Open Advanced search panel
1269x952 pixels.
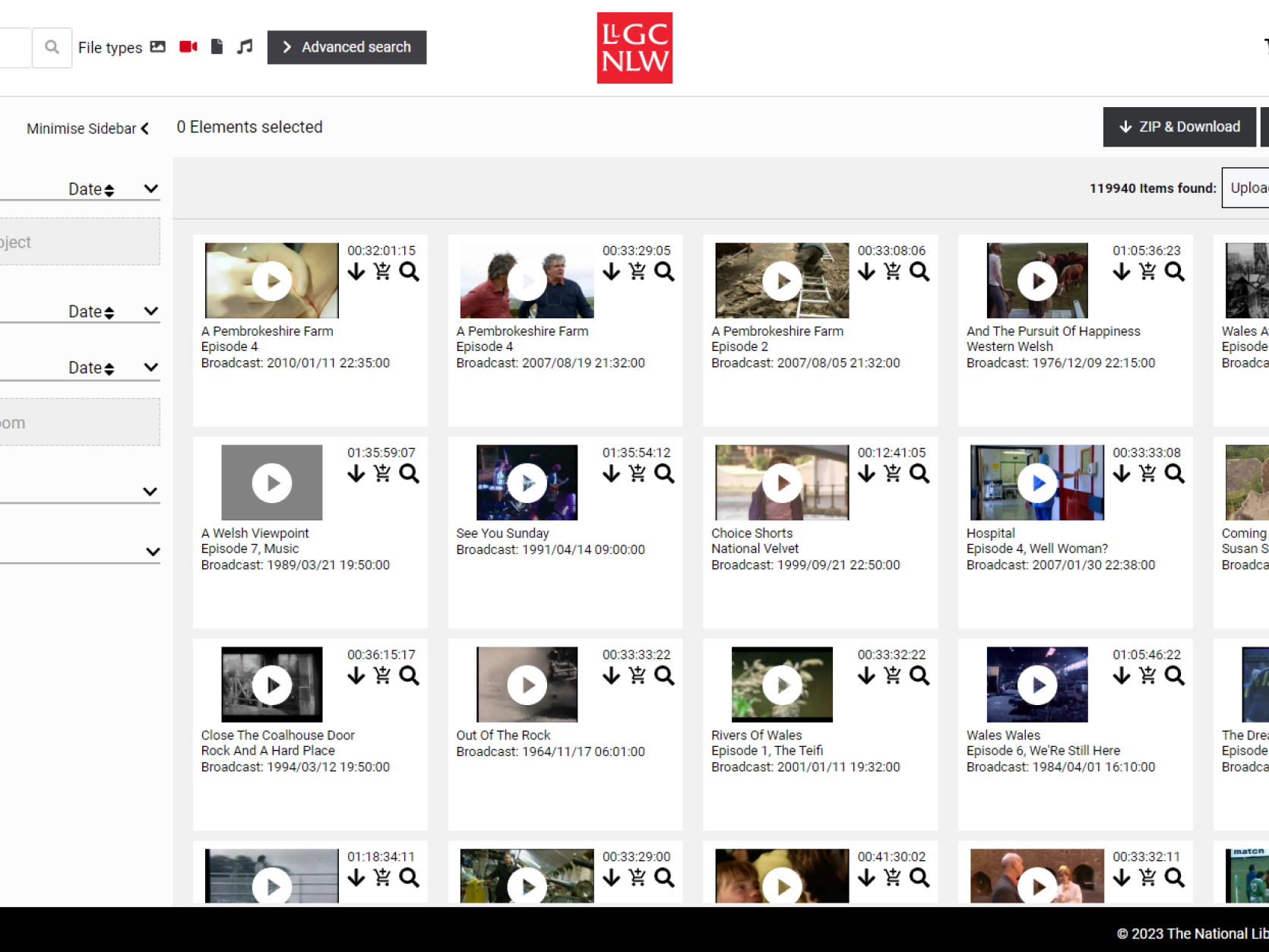point(347,47)
